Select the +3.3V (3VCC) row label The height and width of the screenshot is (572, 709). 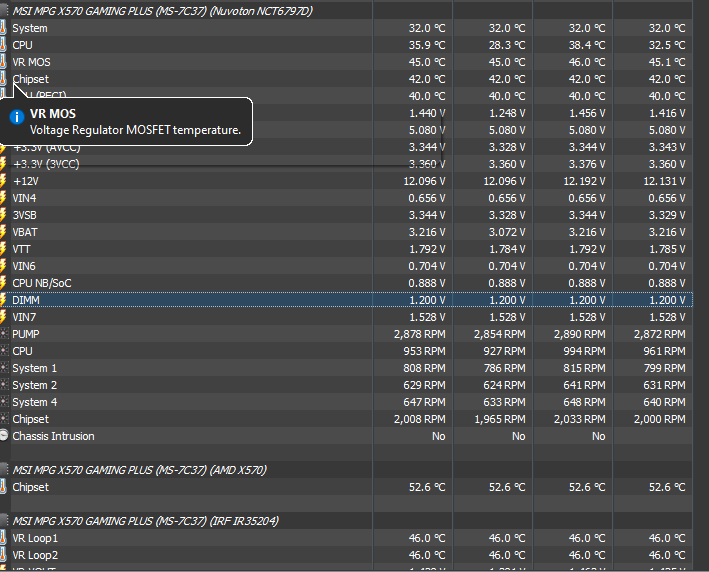tap(46, 164)
